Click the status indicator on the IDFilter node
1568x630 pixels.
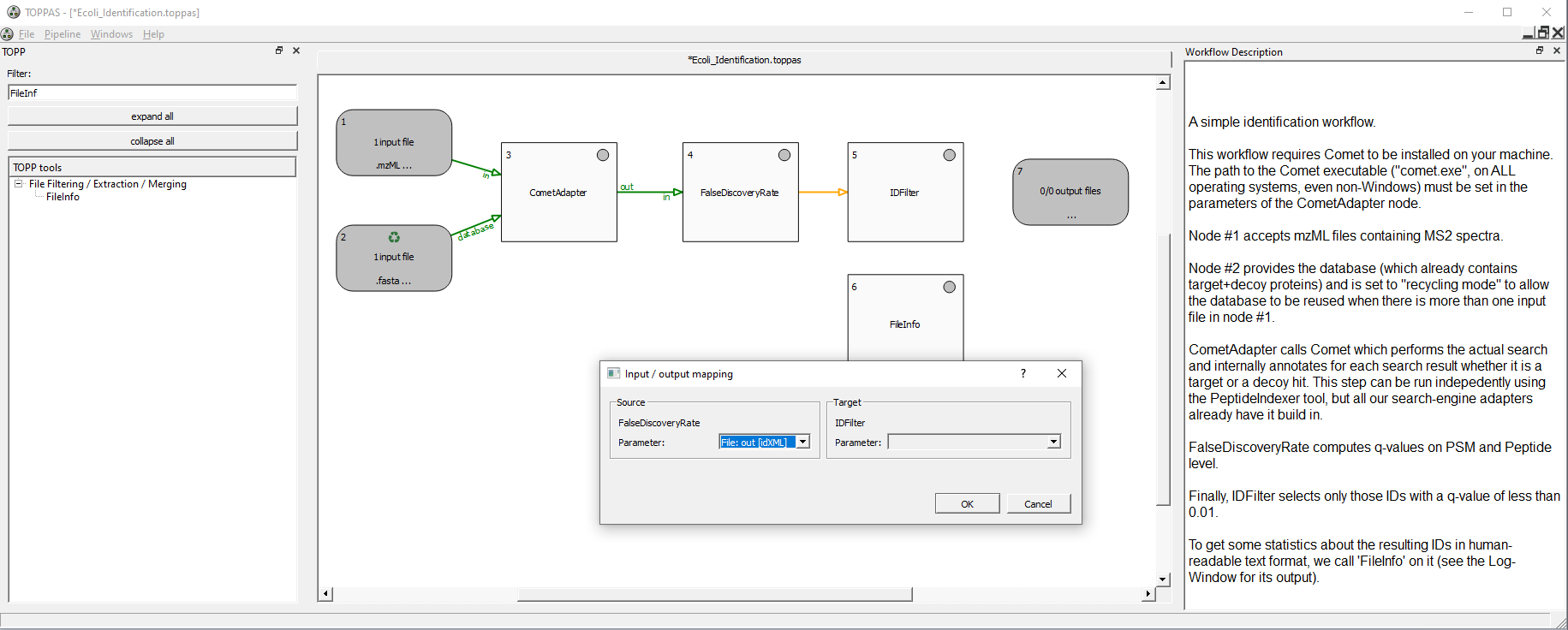pyautogui.click(x=949, y=155)
